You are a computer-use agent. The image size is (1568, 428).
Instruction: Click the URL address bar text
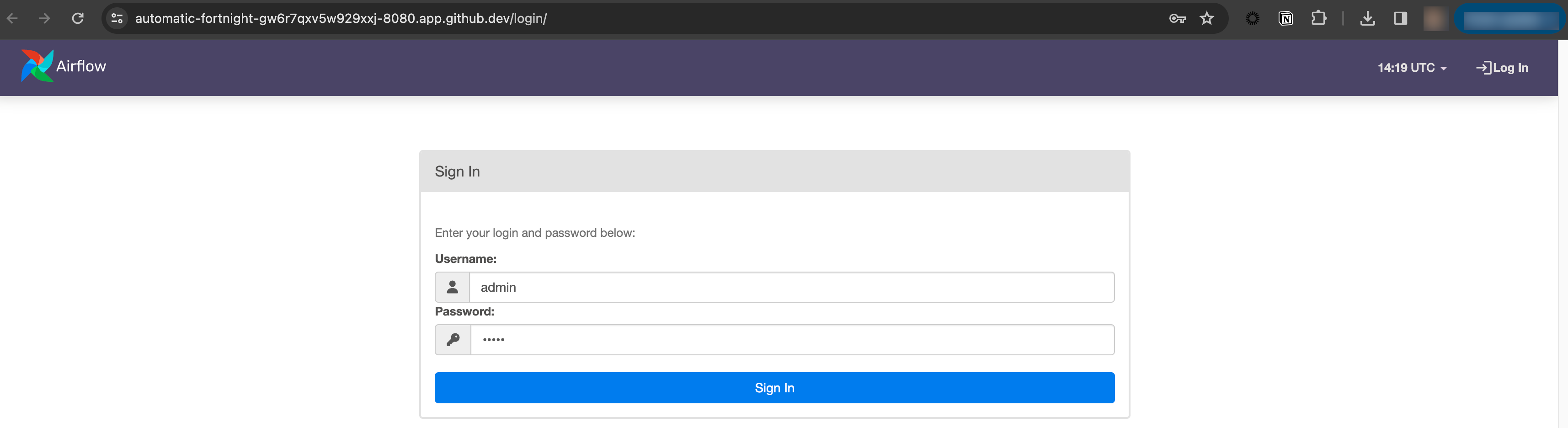click(341, 18)
